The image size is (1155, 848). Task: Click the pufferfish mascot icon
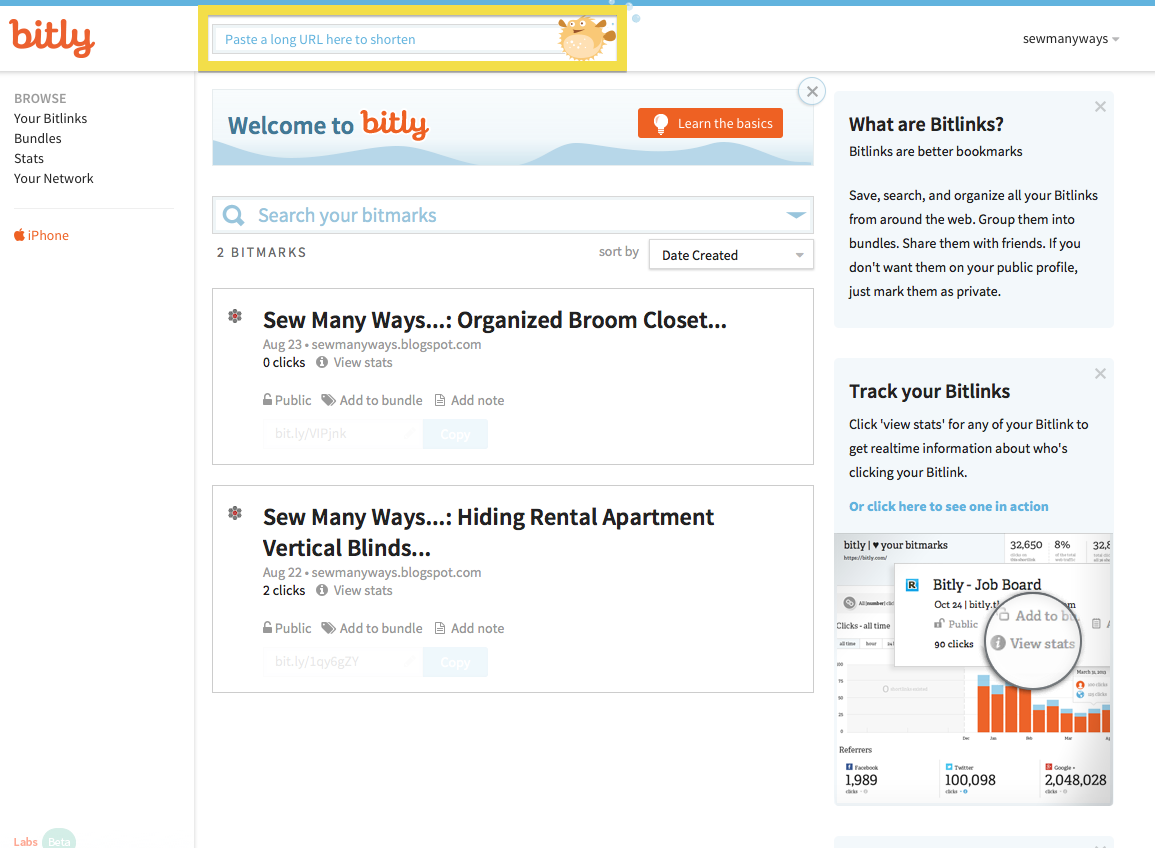point(586,38)
